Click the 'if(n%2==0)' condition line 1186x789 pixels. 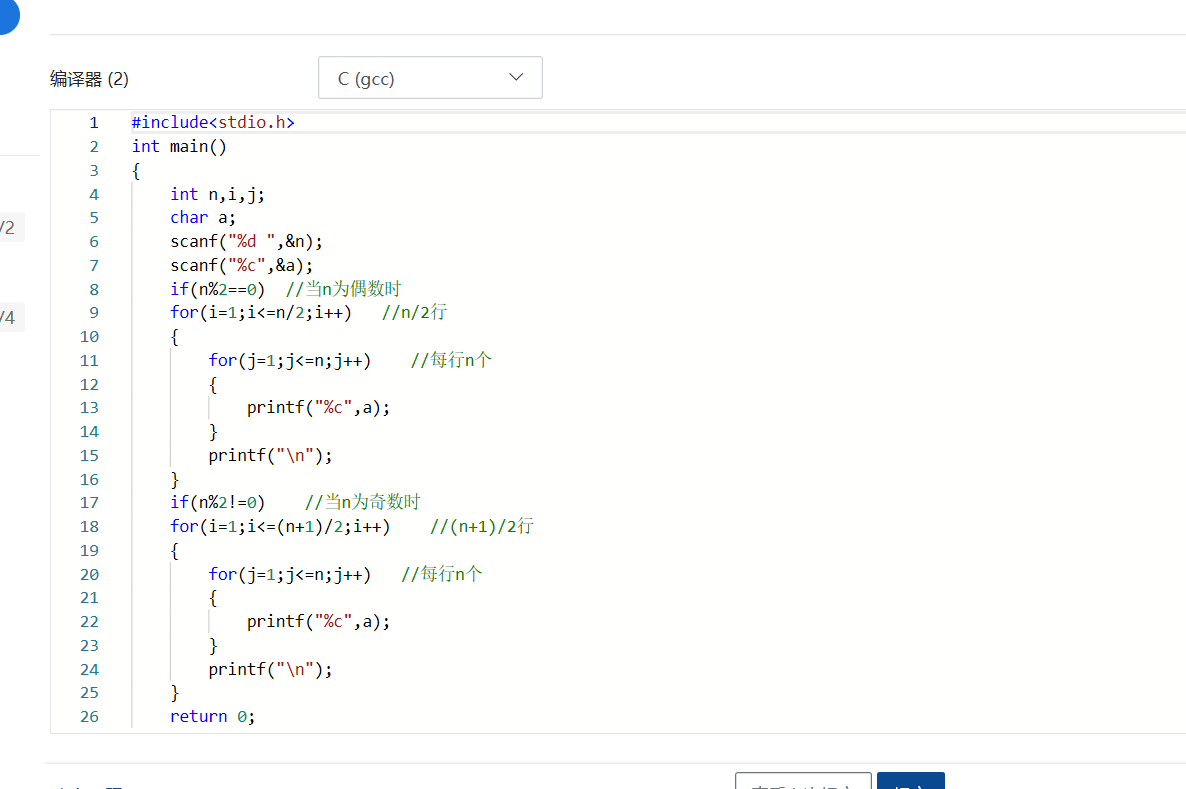coord(217,289)
